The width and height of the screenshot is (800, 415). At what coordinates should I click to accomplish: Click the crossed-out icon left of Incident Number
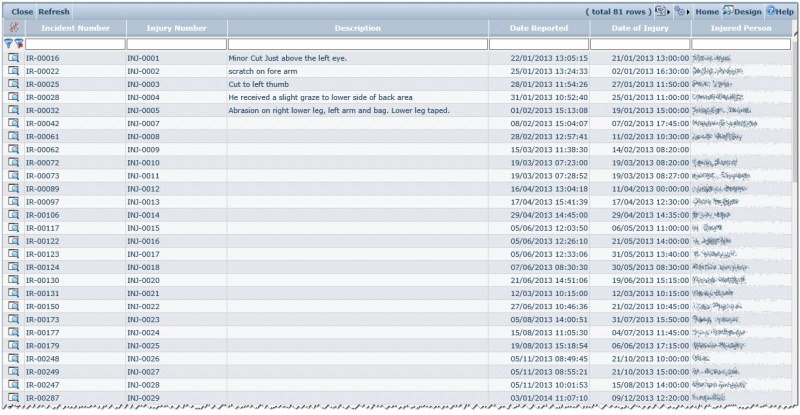tap(14, 28)
